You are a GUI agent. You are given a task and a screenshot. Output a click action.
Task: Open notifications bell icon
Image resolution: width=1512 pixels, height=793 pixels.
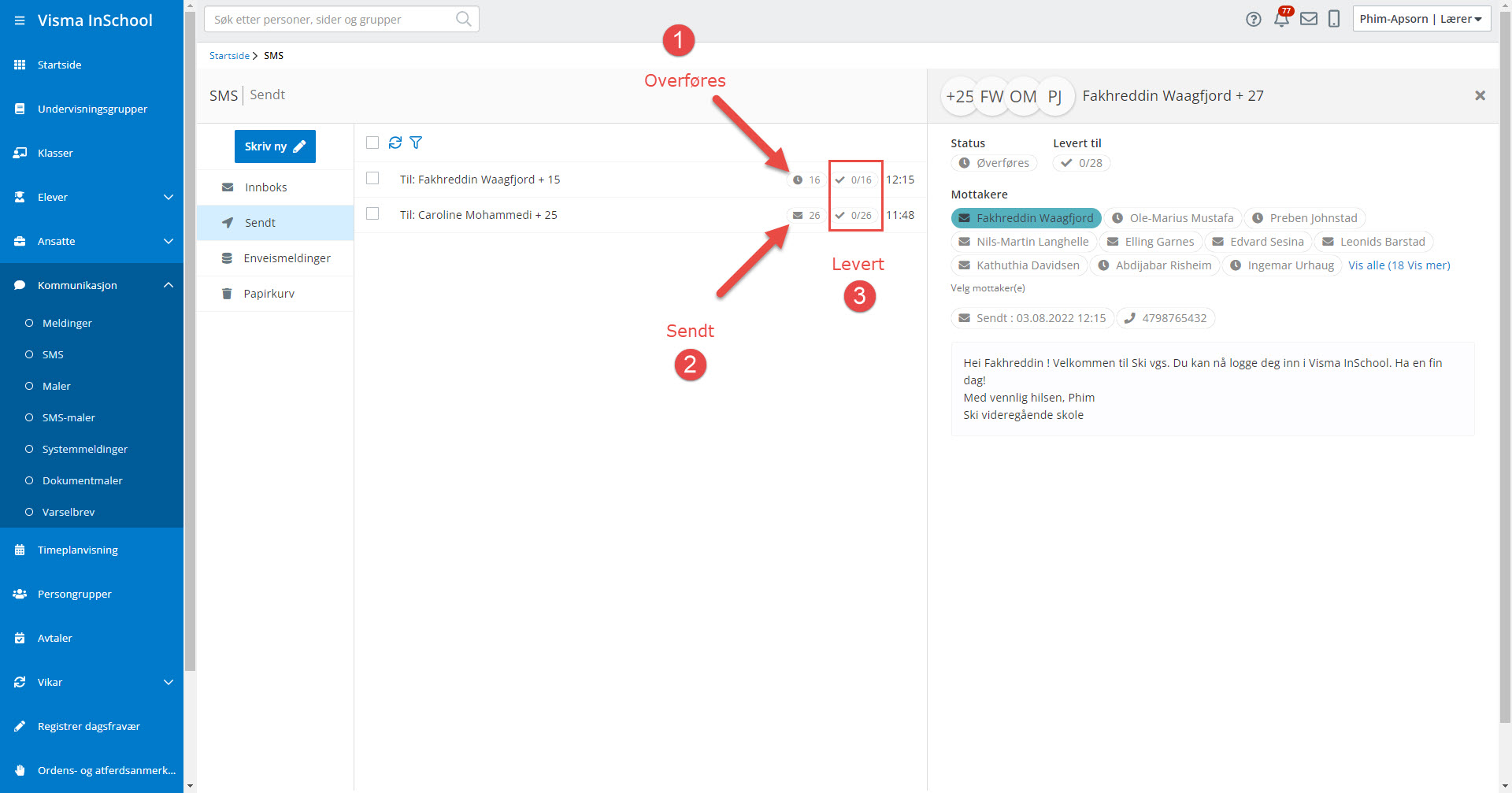tap(1282, 19)
